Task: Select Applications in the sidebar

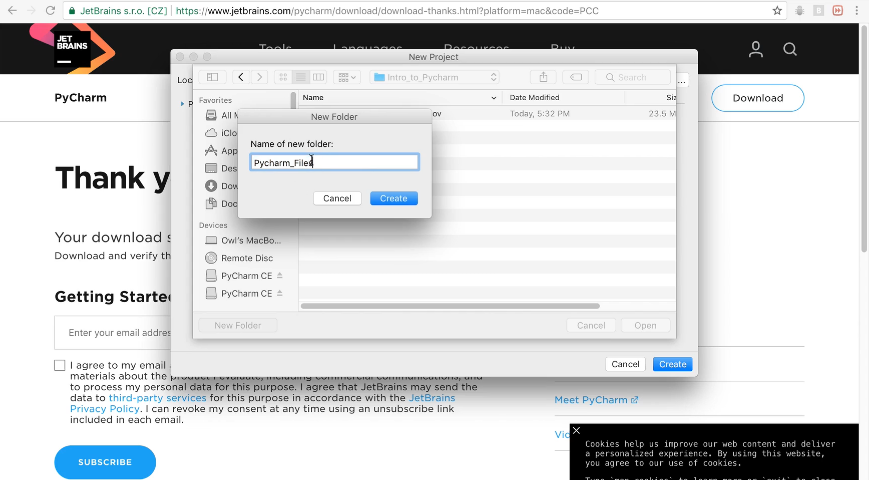Action: tap(221, 151)
